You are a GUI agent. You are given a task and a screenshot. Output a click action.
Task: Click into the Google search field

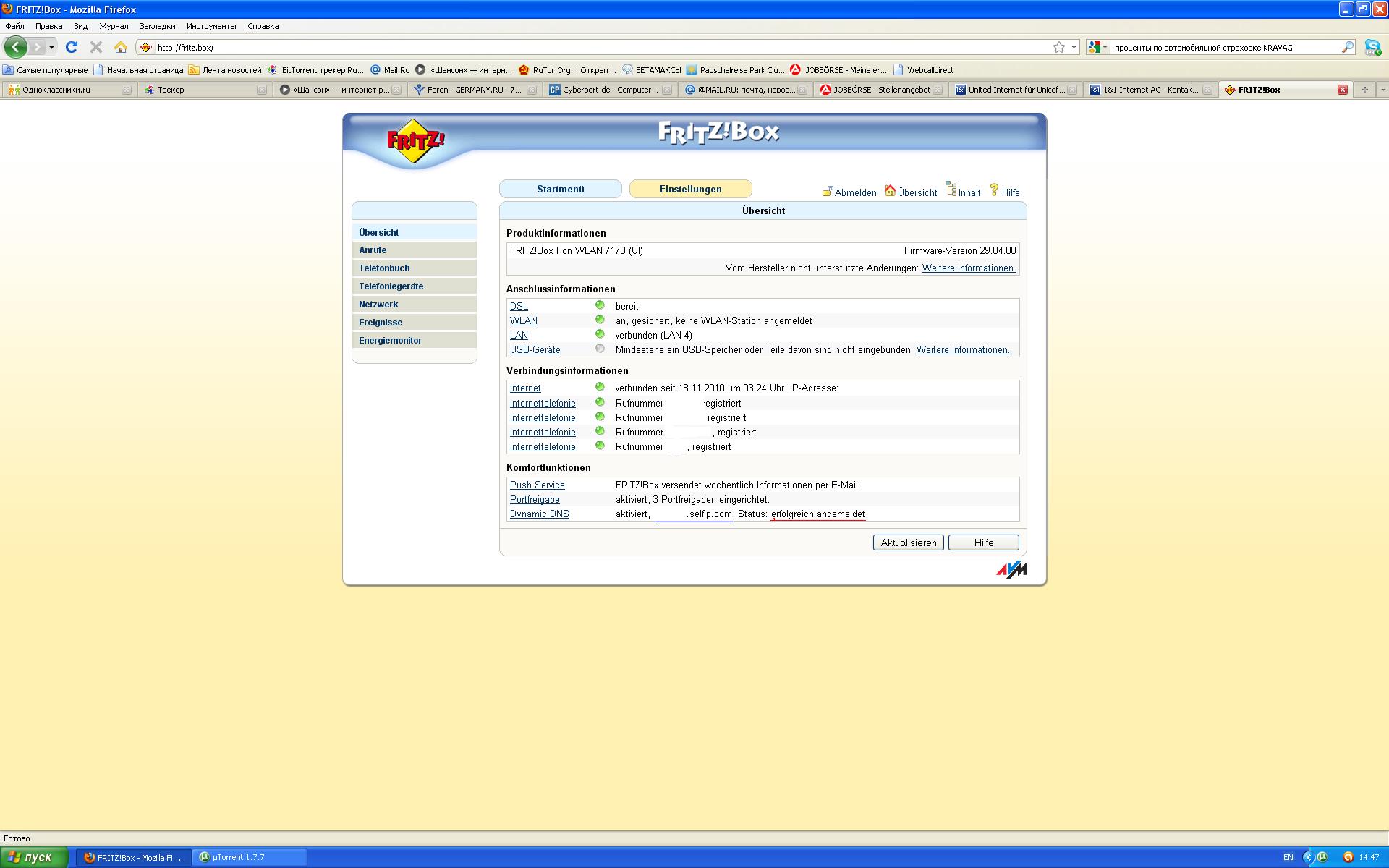(x=1223, y=48)
